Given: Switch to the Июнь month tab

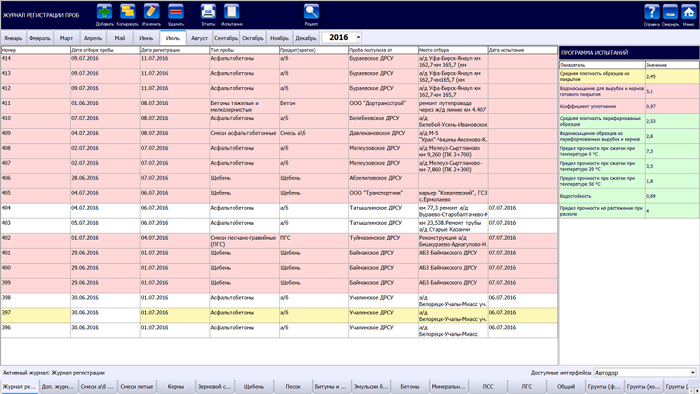Looking at the screenshot, I should click(146, 38).
